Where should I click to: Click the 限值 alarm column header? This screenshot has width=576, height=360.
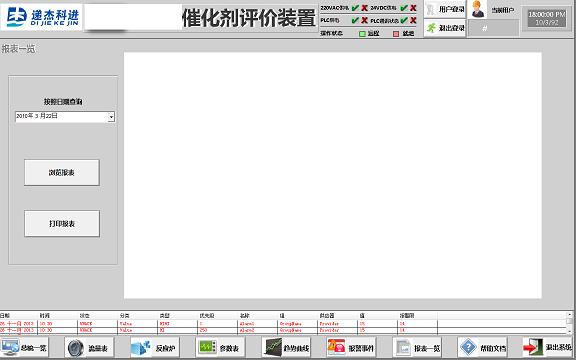(407, 315)
